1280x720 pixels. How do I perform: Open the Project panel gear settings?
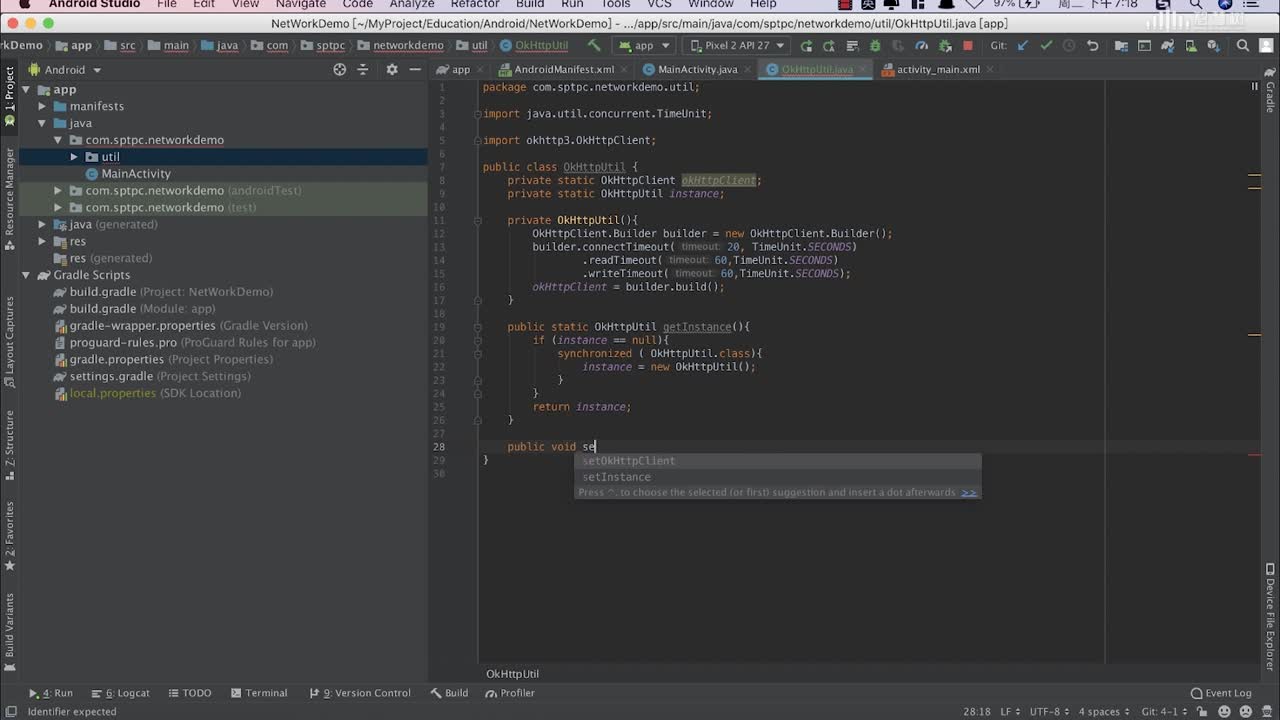(x=392, y=69)
